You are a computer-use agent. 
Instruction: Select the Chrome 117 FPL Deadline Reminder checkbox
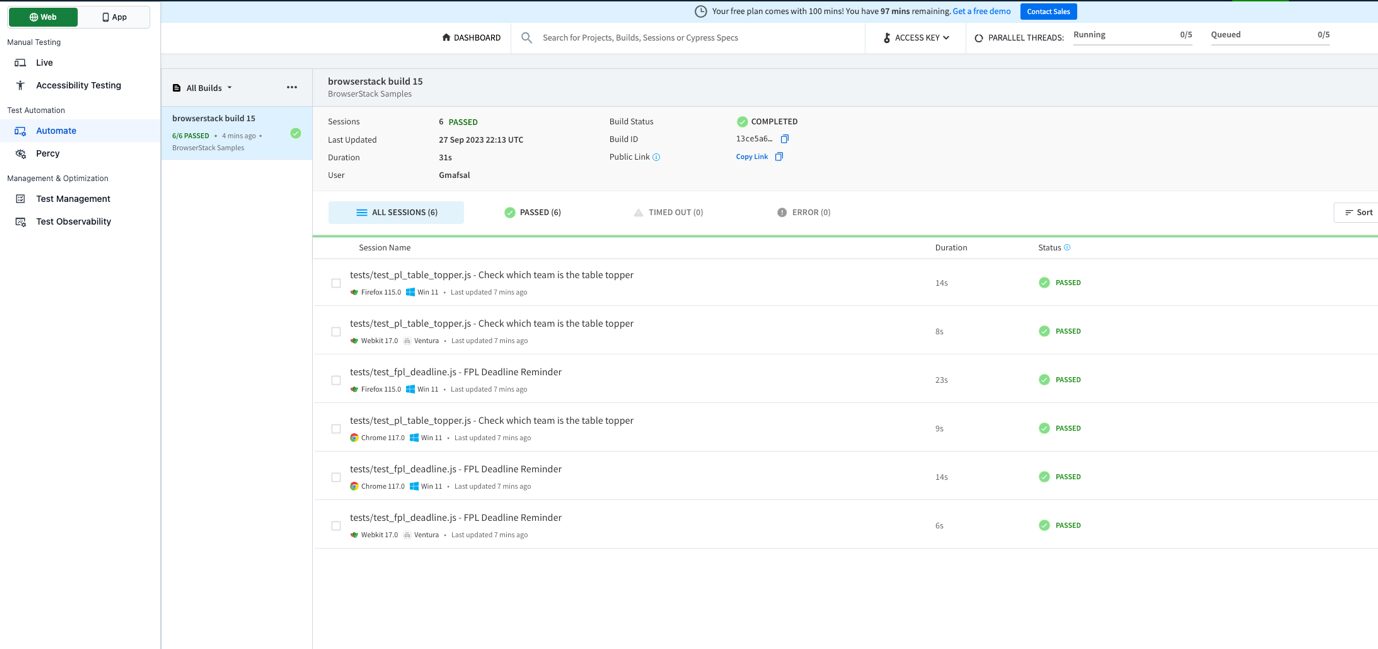pos(336,476)
